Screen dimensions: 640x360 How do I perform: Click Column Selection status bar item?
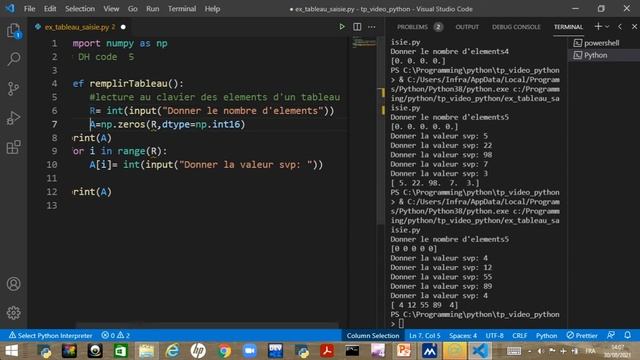point(373,336)
